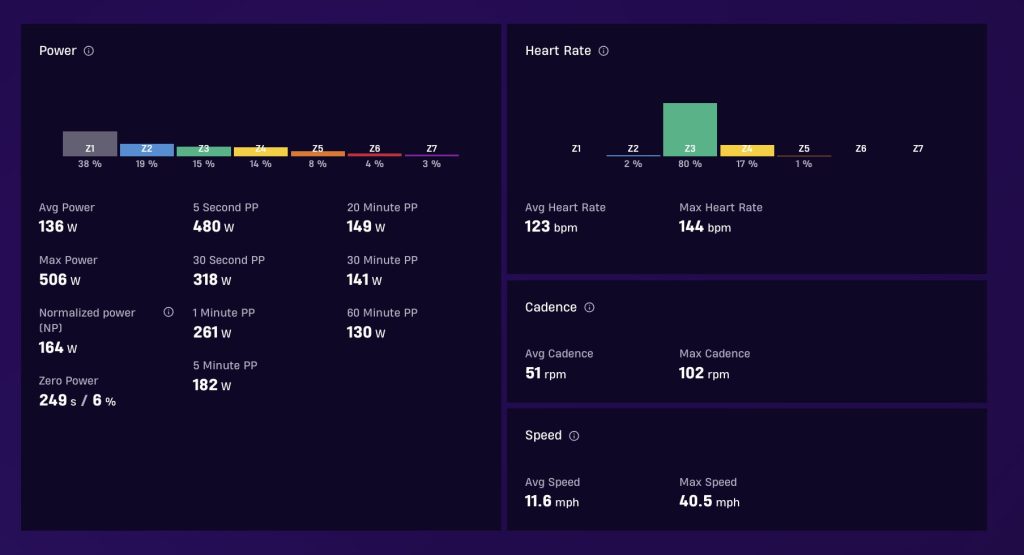Click the Z7 power zone label
Screen dimensions: 1024x555
tap(432, 149)
